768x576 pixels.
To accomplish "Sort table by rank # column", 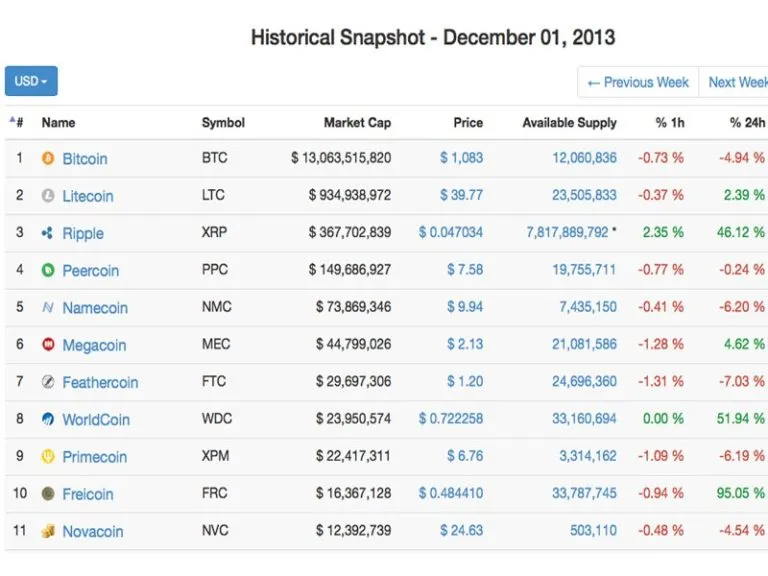I will click(x=17, y=122).
